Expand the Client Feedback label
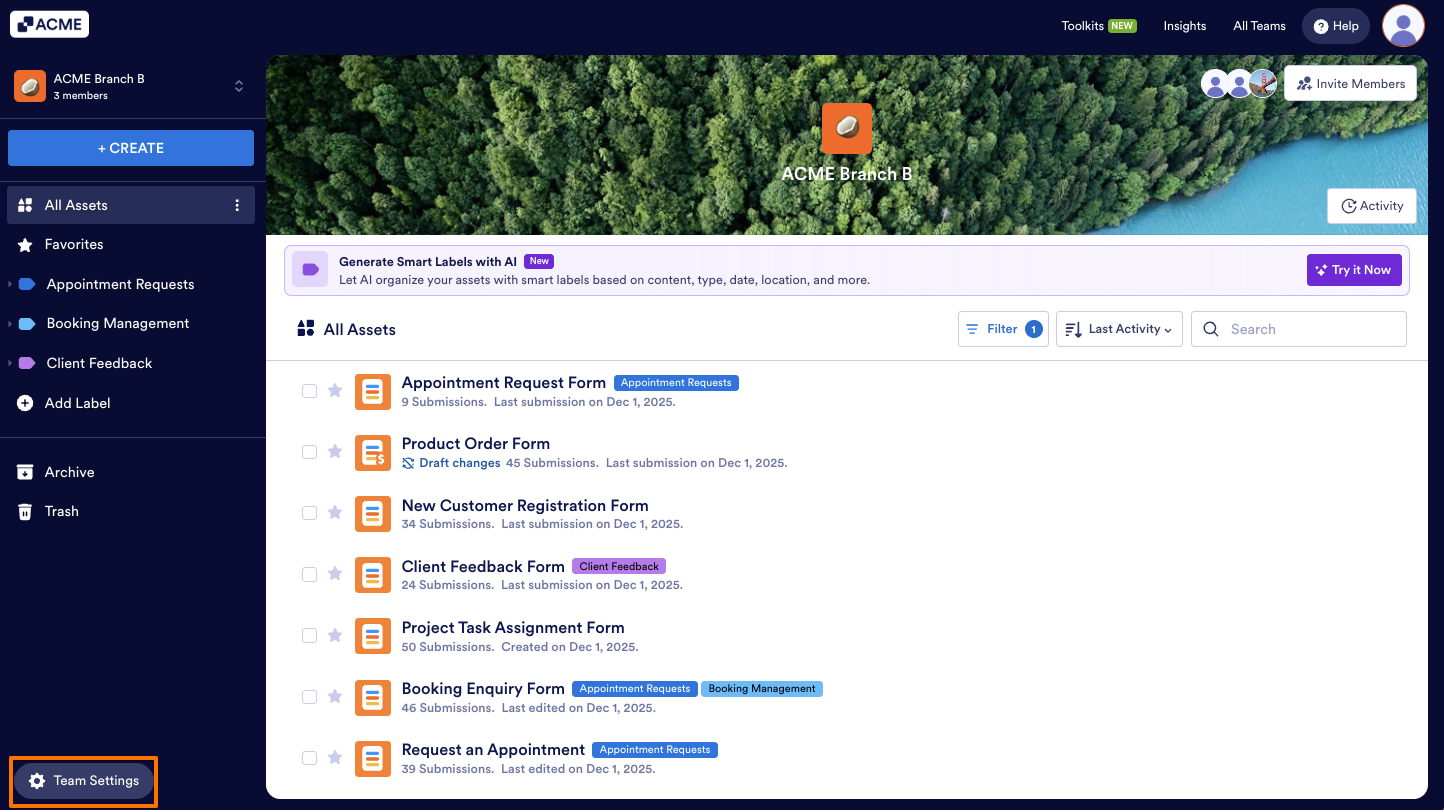 (x=10, y=364)
